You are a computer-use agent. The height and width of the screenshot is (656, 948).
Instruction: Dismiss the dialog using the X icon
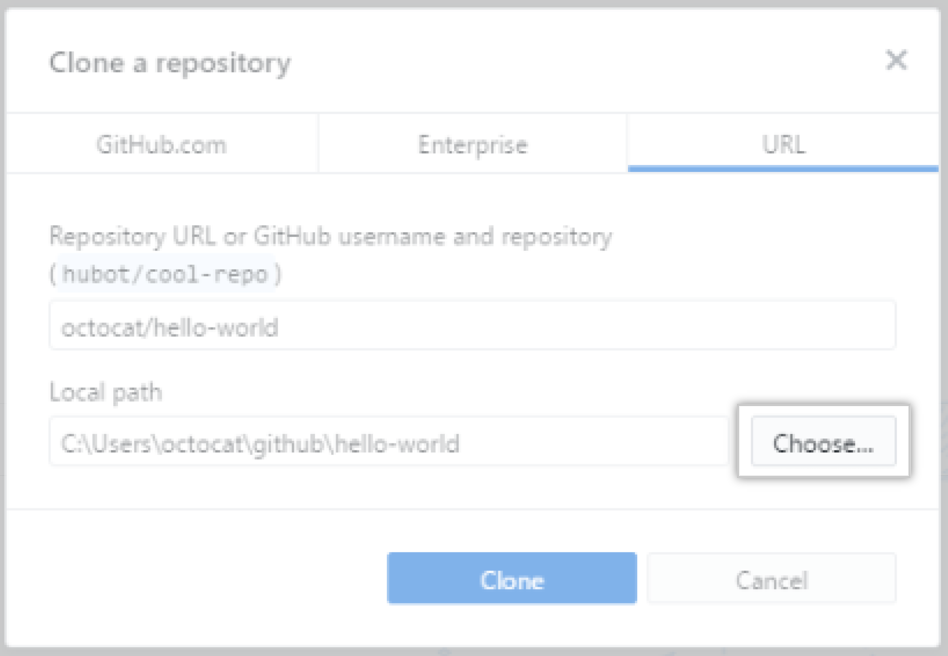tap(896, 61)
